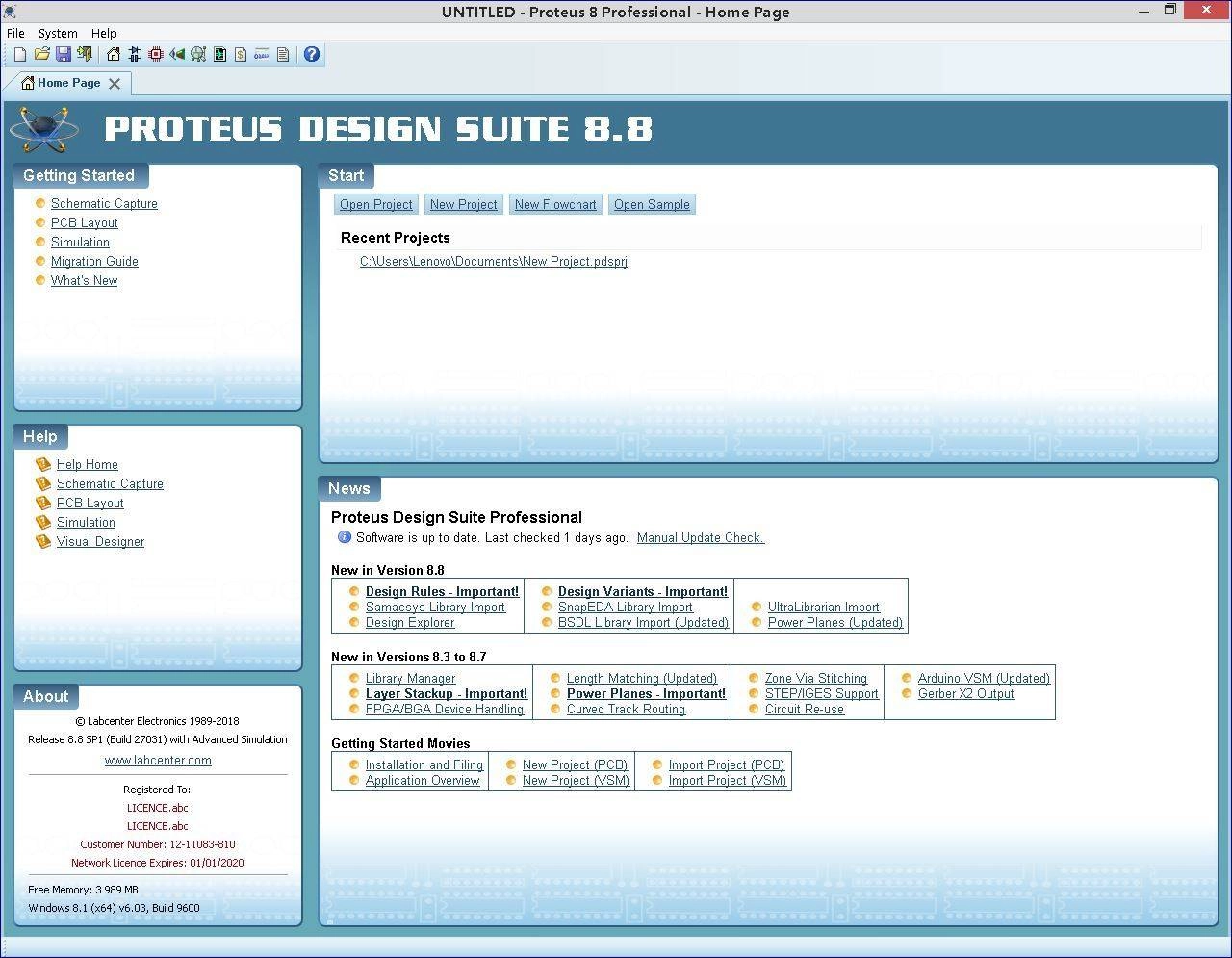Image resolution: width=1232 pixels, height=958 pixels.
Task: Watch New Project (PCB) movie
Action: [x=575, y=764]
